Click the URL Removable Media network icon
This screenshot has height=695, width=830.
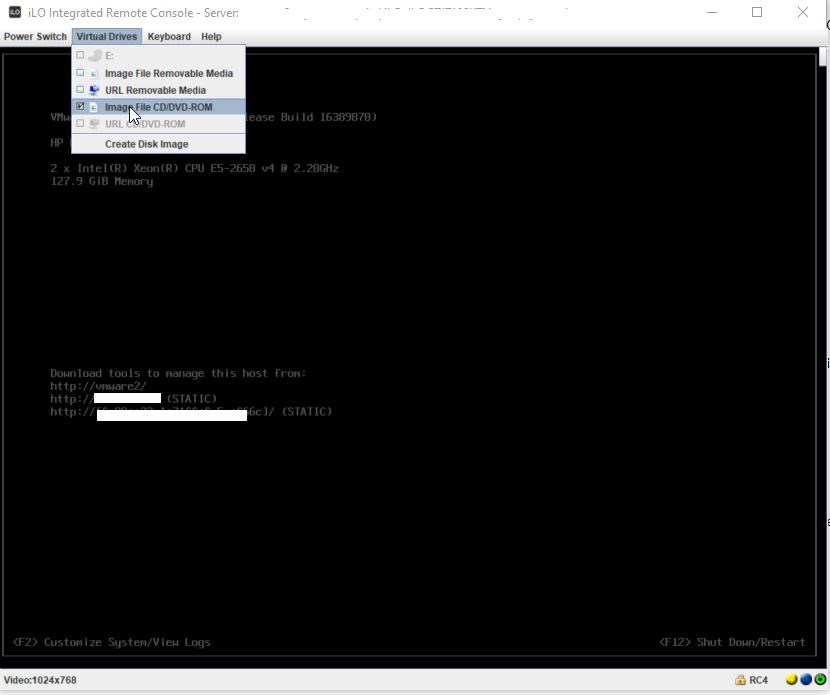coord(94,90)
